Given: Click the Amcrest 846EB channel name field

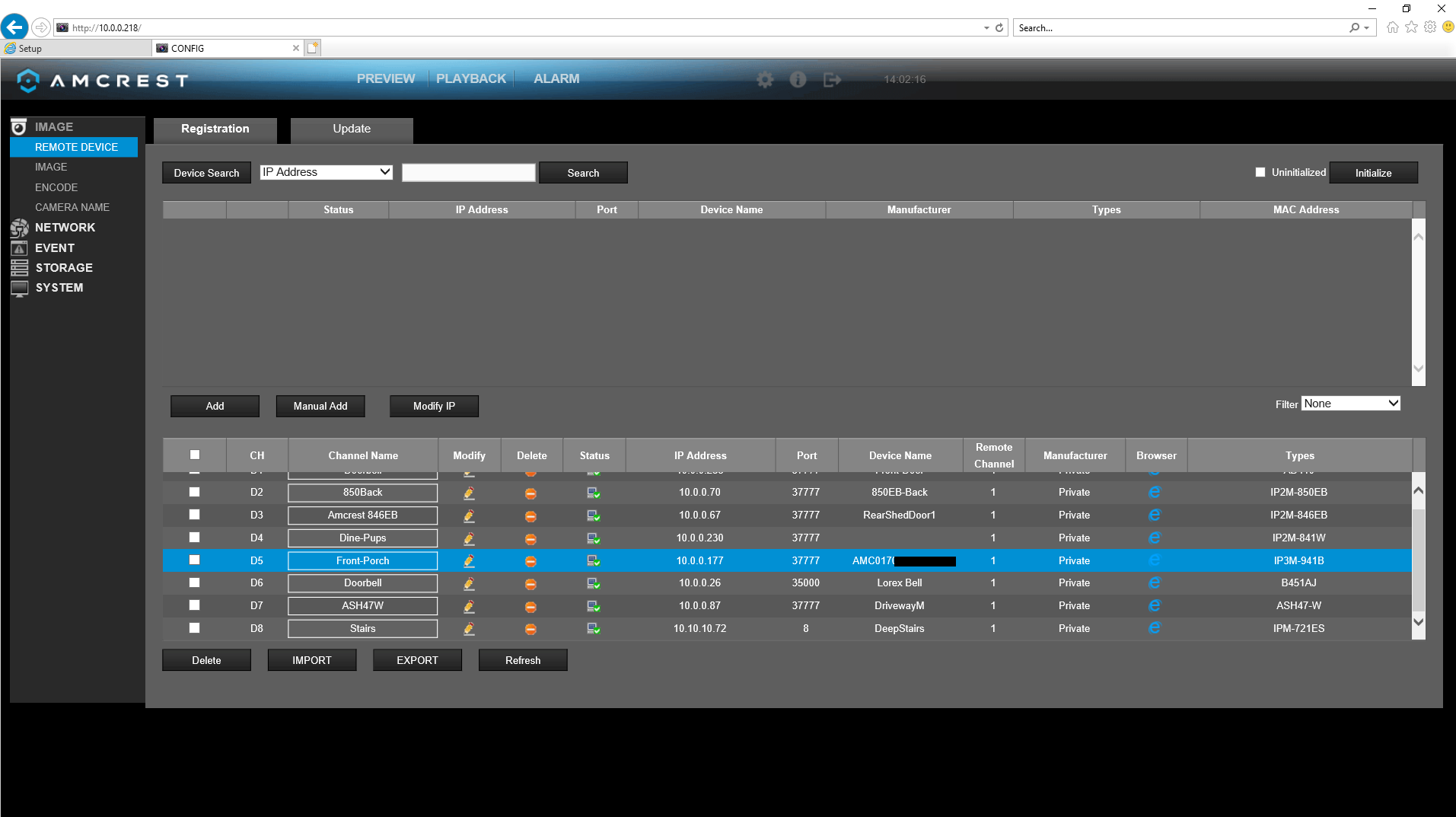Looking at the screenshot, I should (363, 515).
